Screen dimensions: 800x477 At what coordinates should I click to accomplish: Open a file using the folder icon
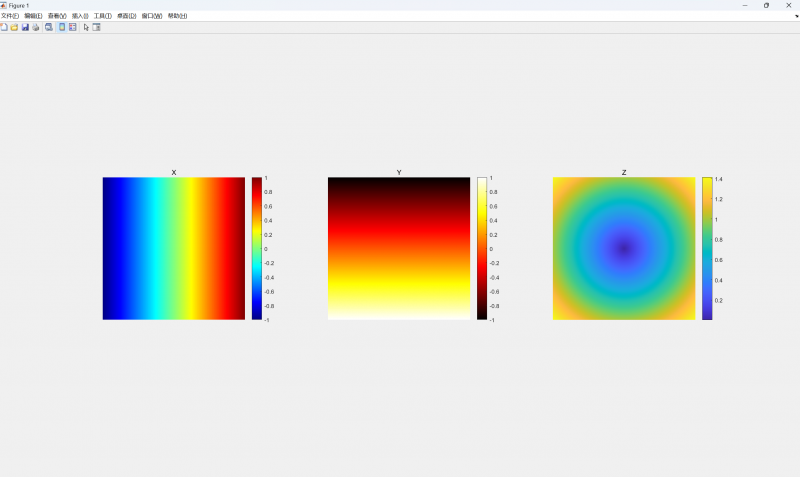pyautogui.click(x=14, y=27)
